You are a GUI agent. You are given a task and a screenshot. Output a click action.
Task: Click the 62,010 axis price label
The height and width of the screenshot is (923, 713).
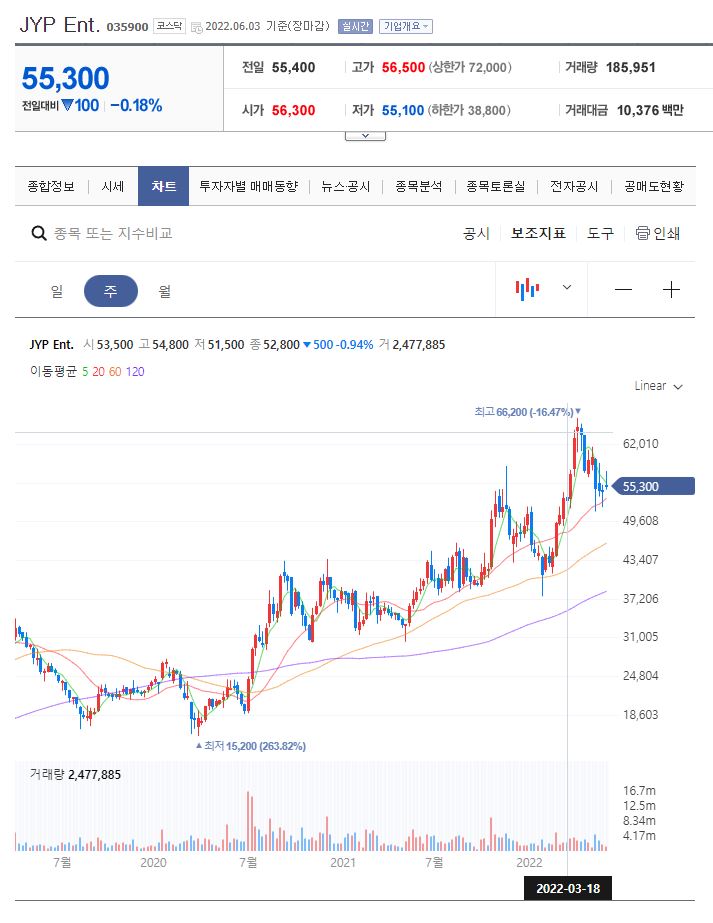click(641, 443)
